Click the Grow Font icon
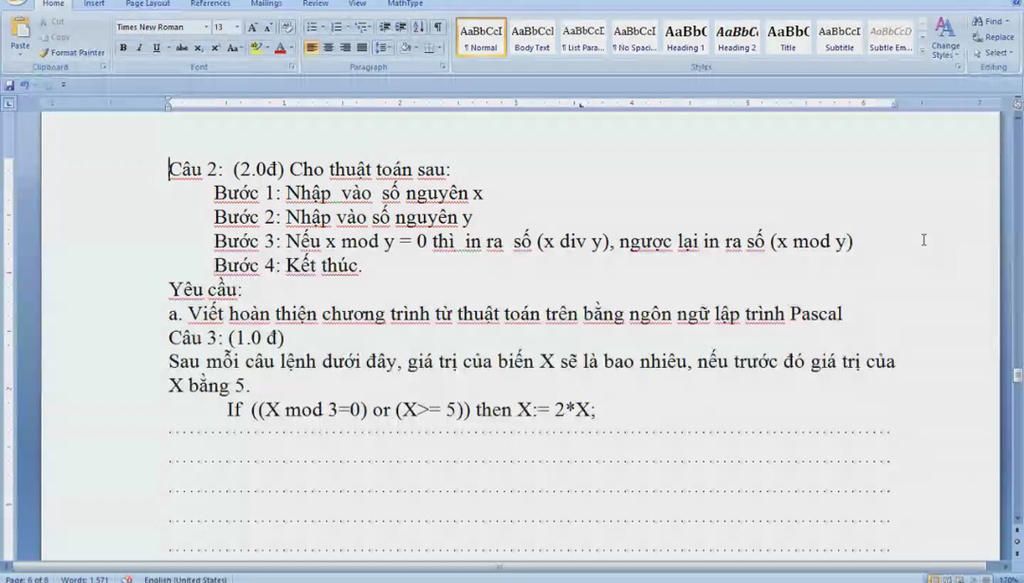This screenshot has width=1024, height=583. tap(252, 27)
